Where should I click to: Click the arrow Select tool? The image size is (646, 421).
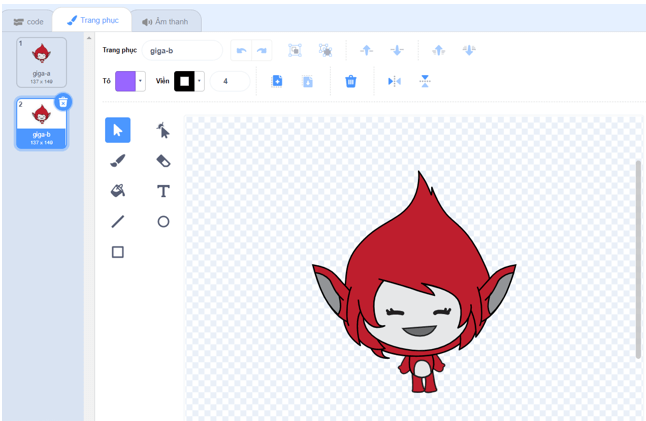click(117, 130)
